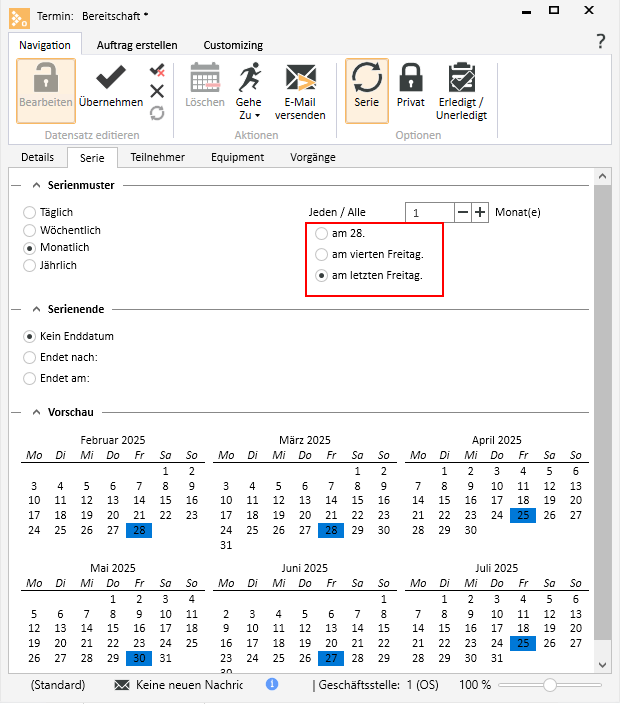Image resolution: width=620 pixels, height=704 pixels.
Task: Select 'Endet am:' radio button
Action: 30,378
